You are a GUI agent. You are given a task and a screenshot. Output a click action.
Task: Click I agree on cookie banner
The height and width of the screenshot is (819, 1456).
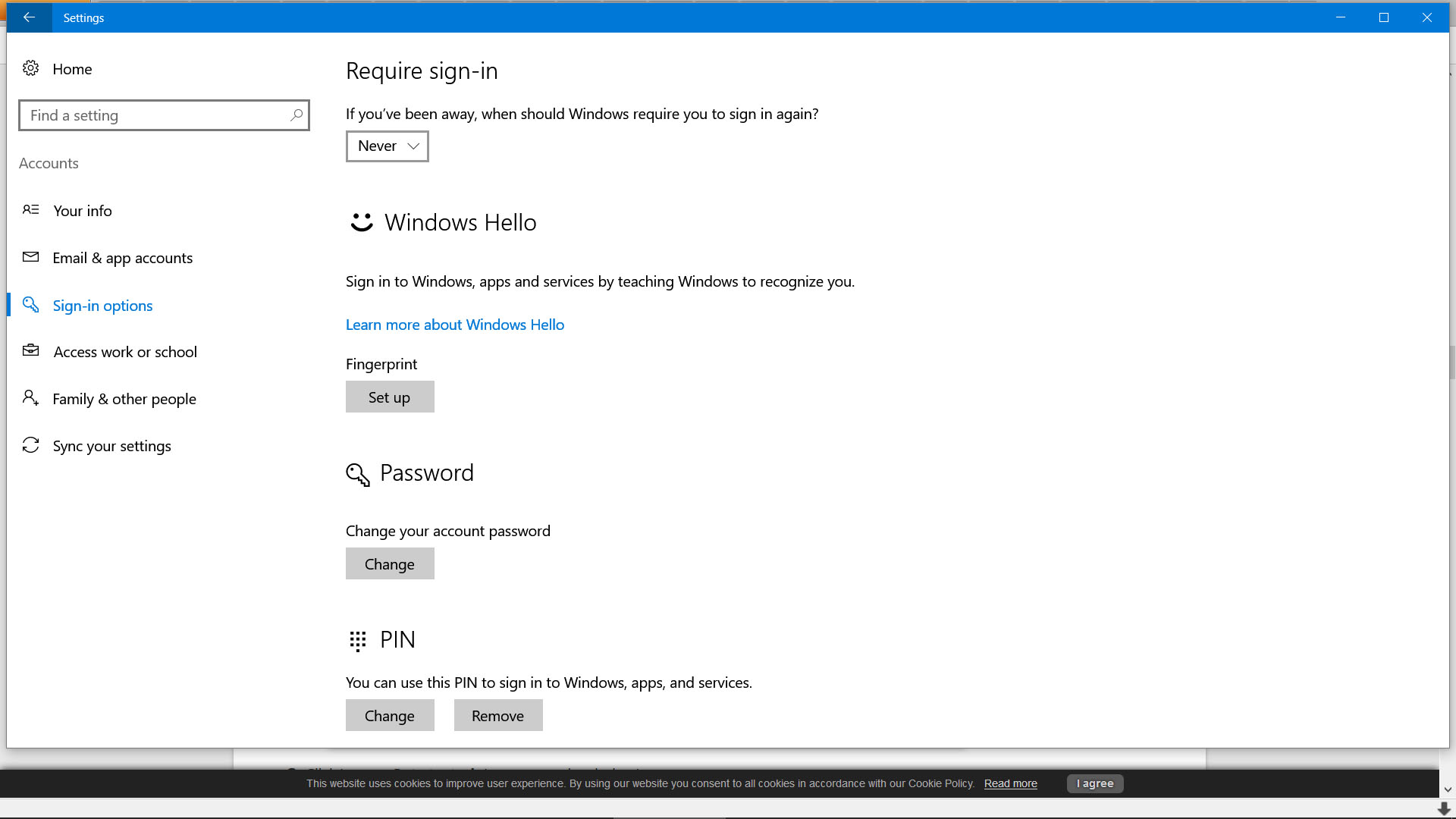(x=1095, y=783)
